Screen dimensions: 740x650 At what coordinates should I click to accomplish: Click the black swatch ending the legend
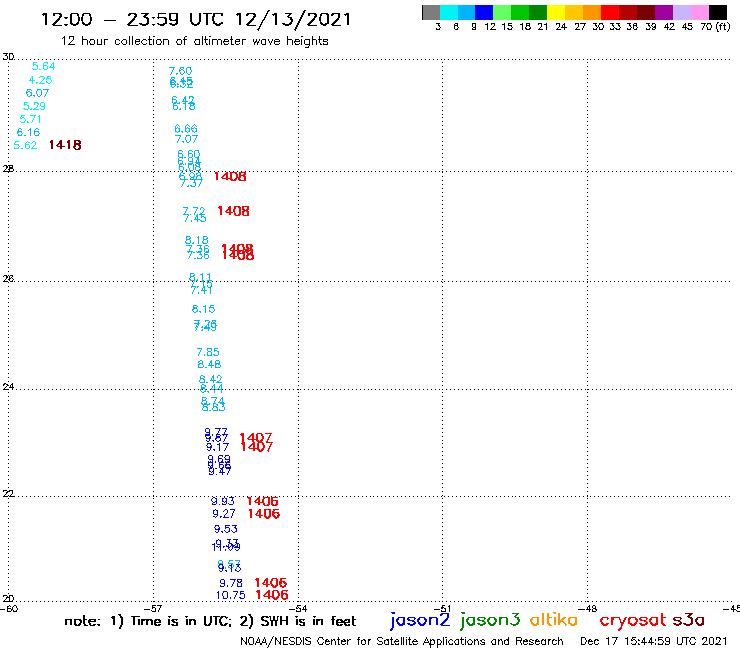[718, 12]
